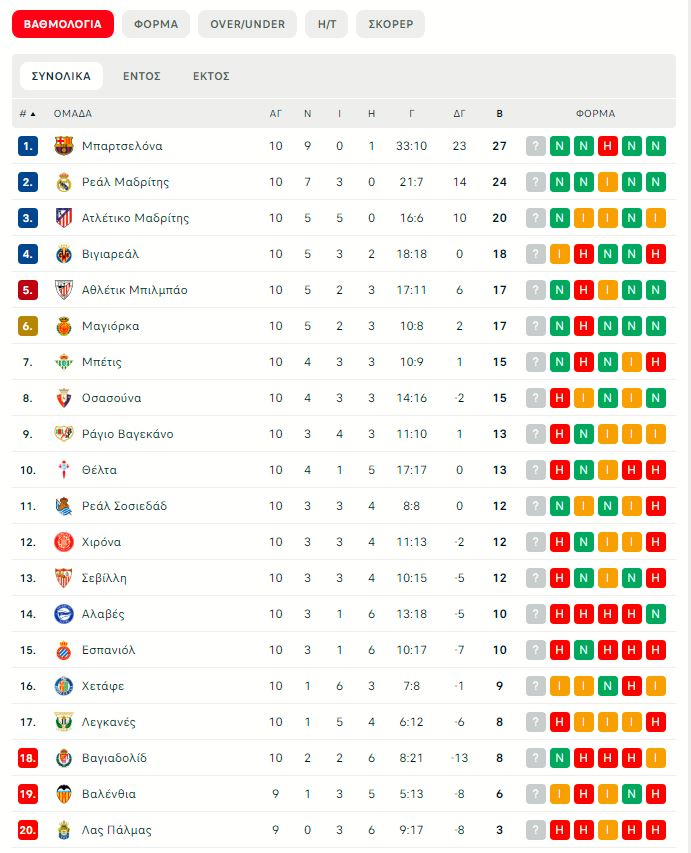Click the Valencia bat crest icon
The height and width of the screenshot is (853, 691).
(64, 794)
